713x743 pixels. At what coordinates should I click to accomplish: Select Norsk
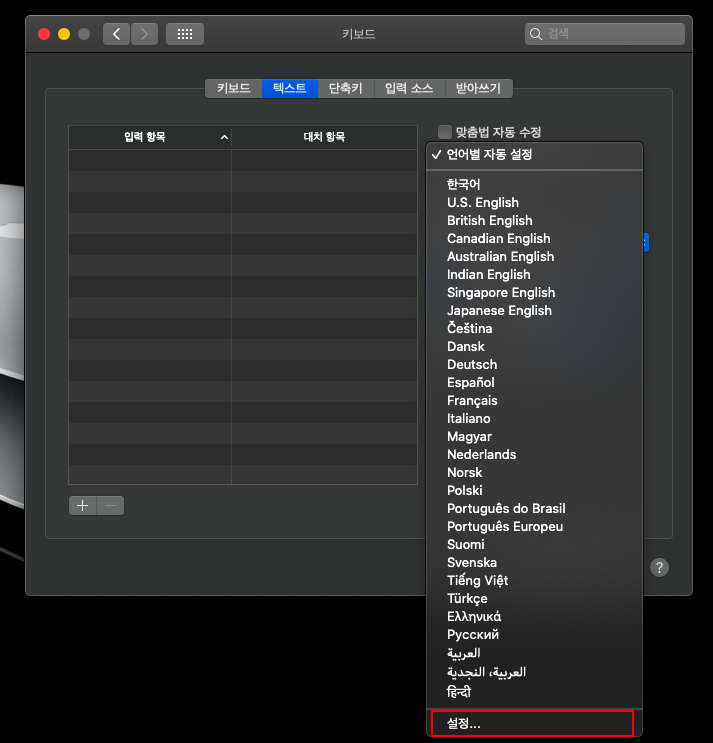pos(534,472)
